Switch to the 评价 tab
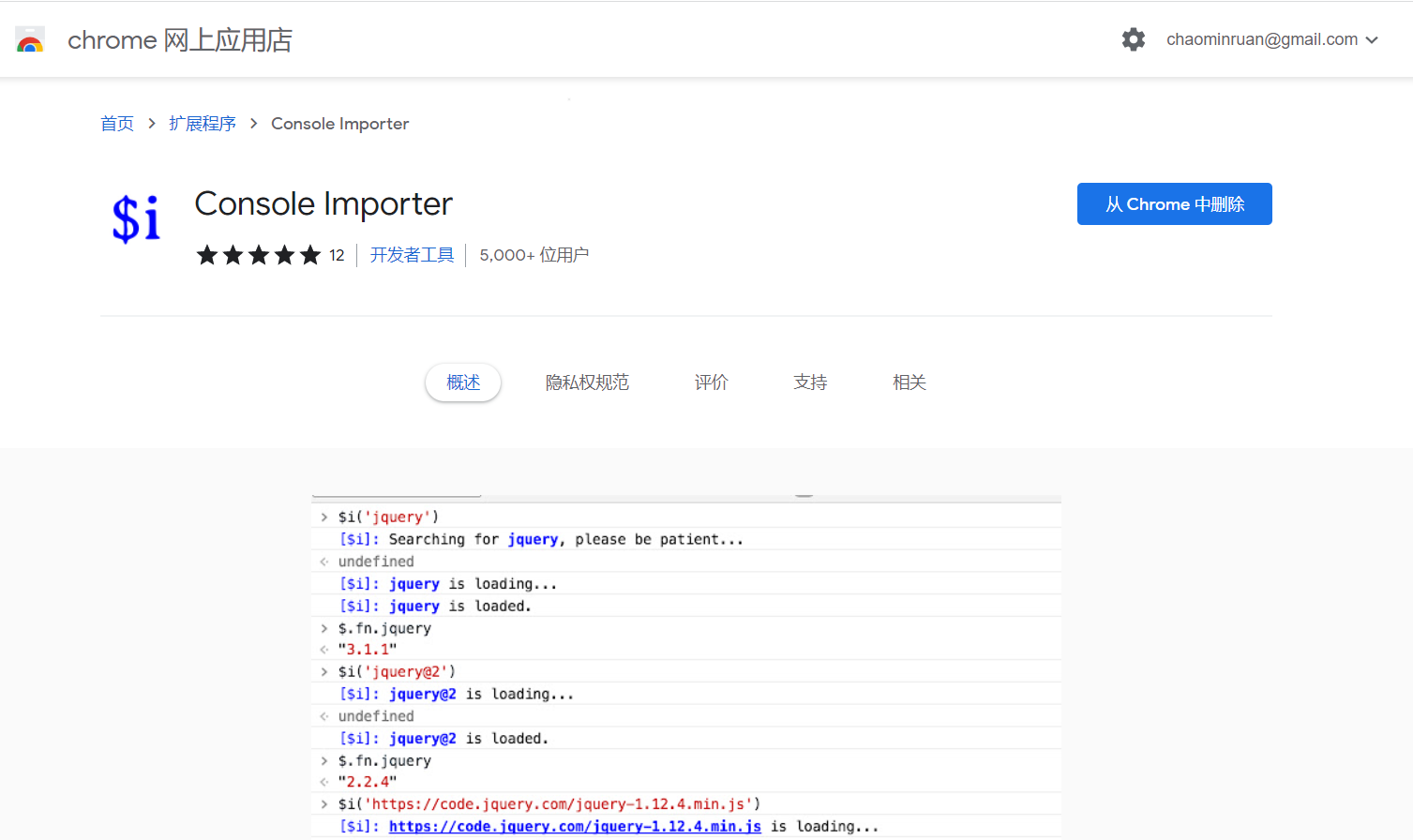Image resolution: width=1413 pixels, height=840 pixels. click(x=711, y=382)
